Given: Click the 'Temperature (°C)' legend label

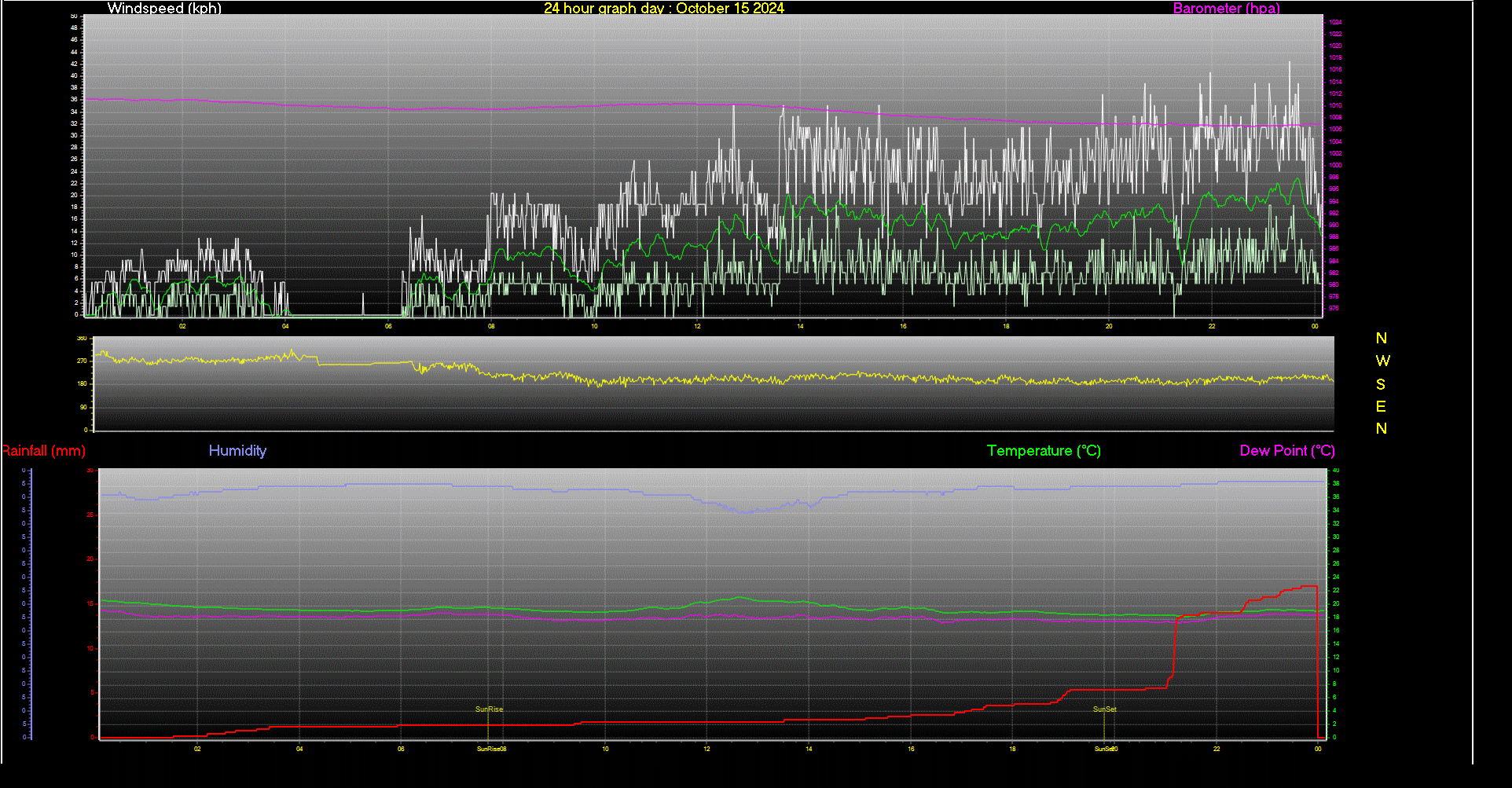Looking at the screenshot, I should pyautogui.click(x=1044, y=451).
